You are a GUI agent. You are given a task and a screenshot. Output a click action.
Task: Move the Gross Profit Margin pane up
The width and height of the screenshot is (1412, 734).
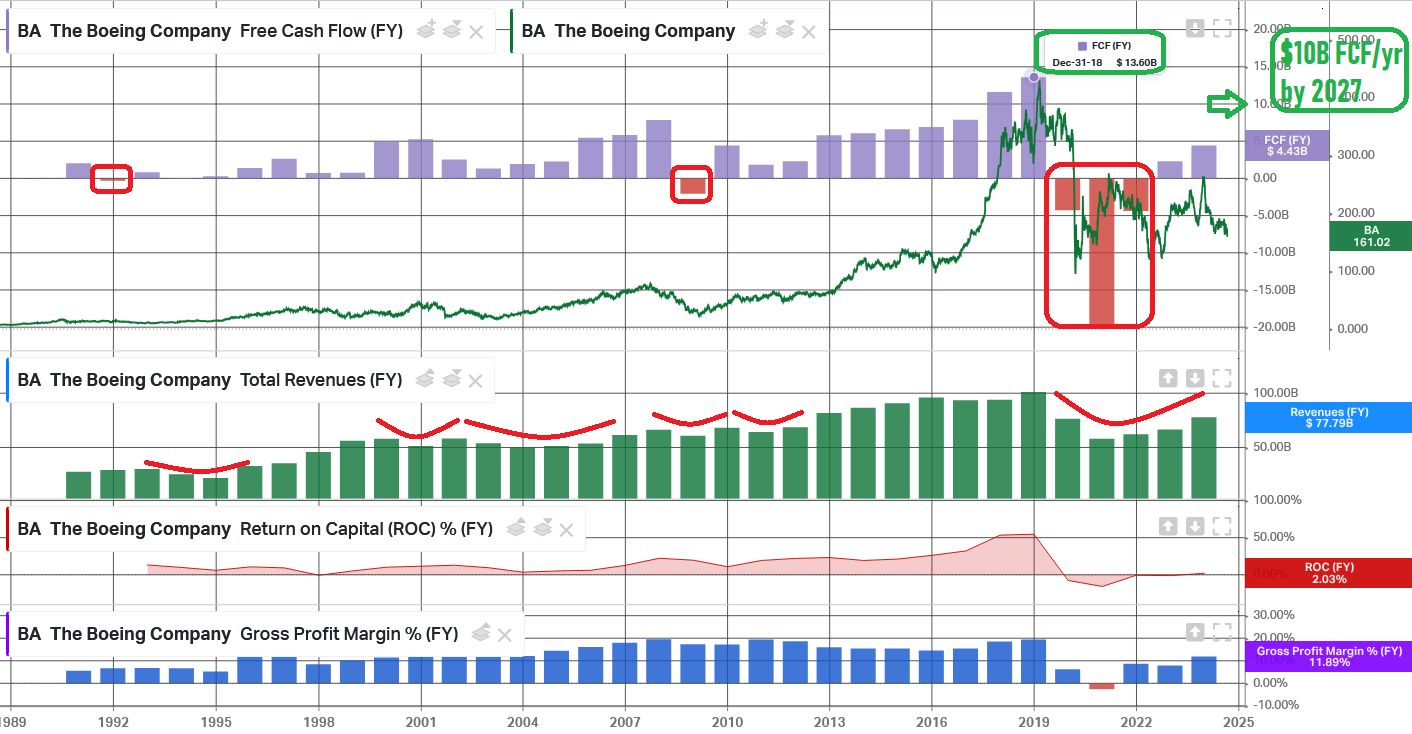coord(1195,632)
